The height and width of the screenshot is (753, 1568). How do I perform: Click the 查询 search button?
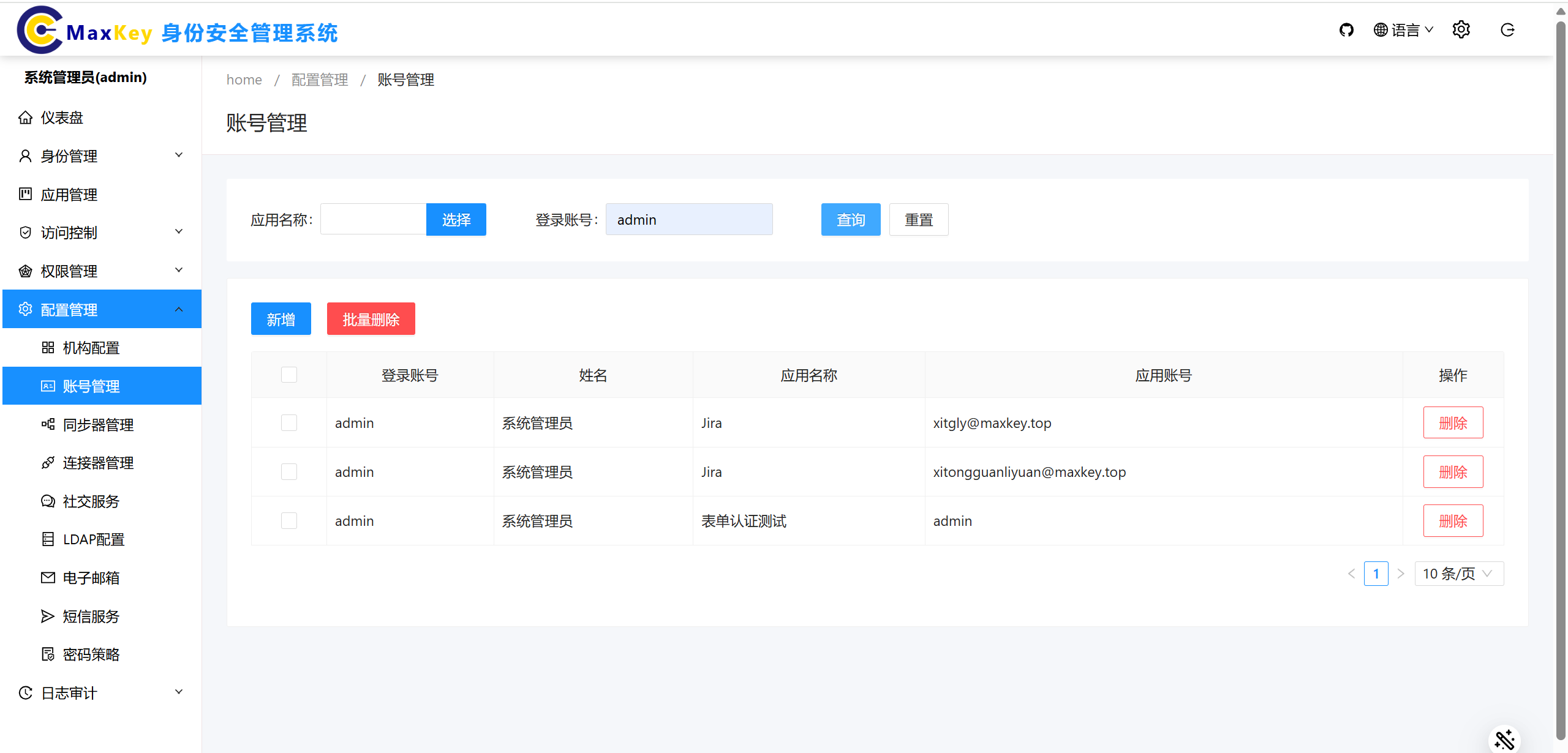tap(851, 219)
